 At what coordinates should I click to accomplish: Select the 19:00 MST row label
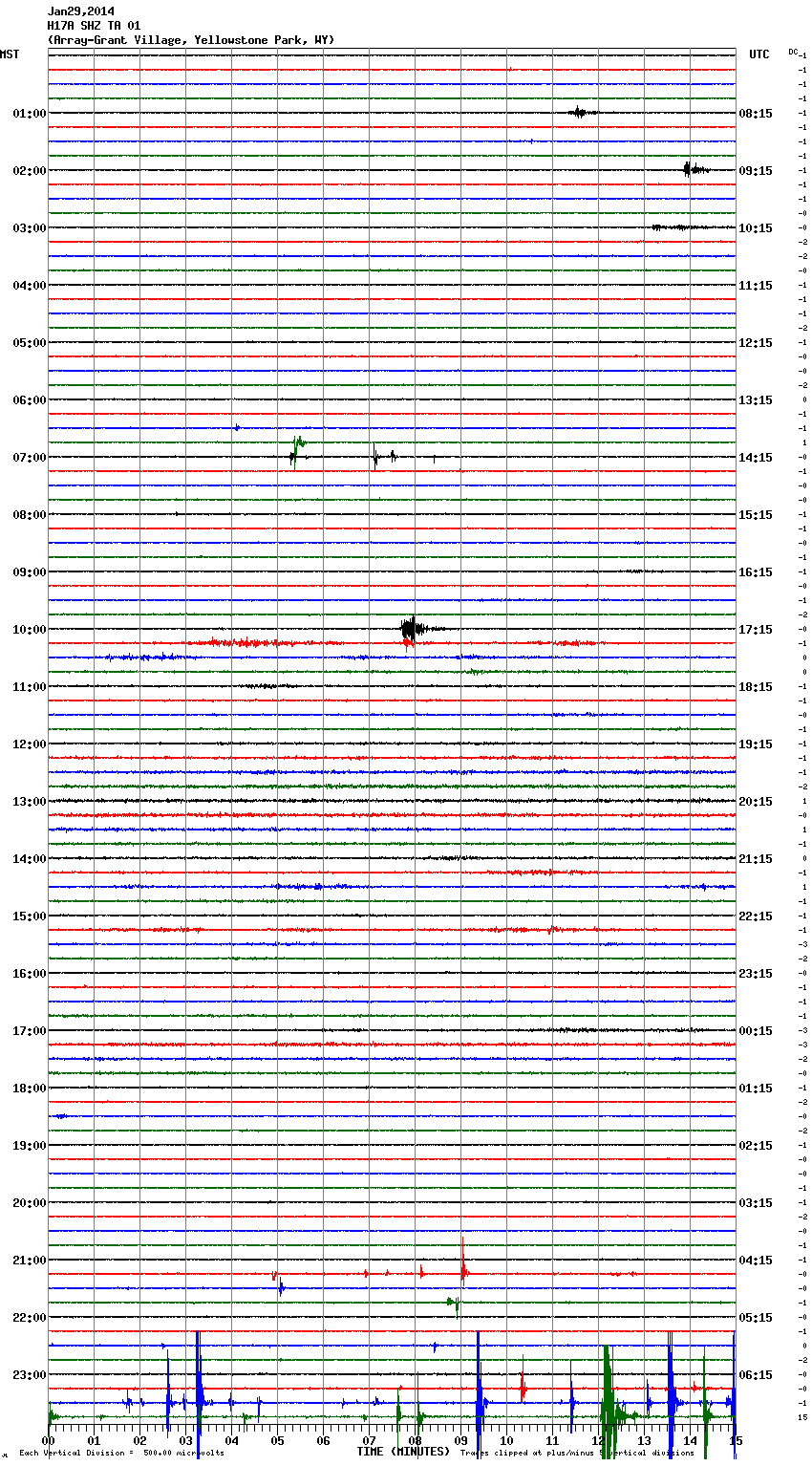(30, 1146)
